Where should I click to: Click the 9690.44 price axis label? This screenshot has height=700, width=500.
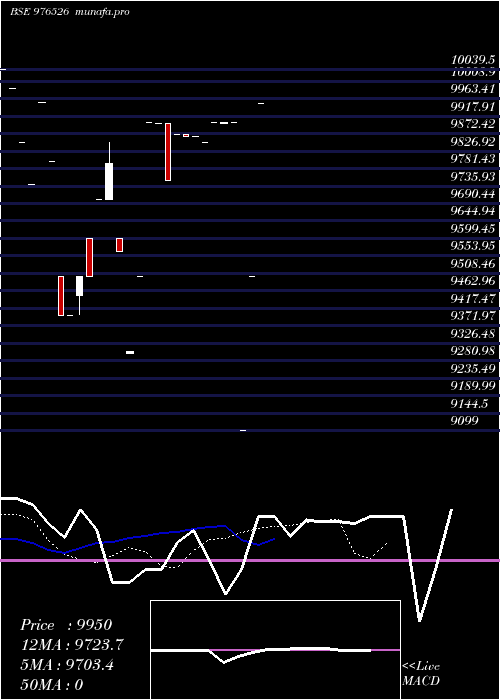(473, 194)
